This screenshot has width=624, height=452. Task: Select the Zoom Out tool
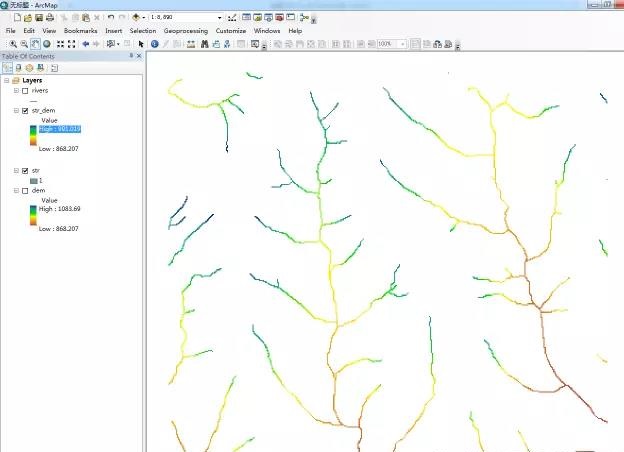(24, 44)
